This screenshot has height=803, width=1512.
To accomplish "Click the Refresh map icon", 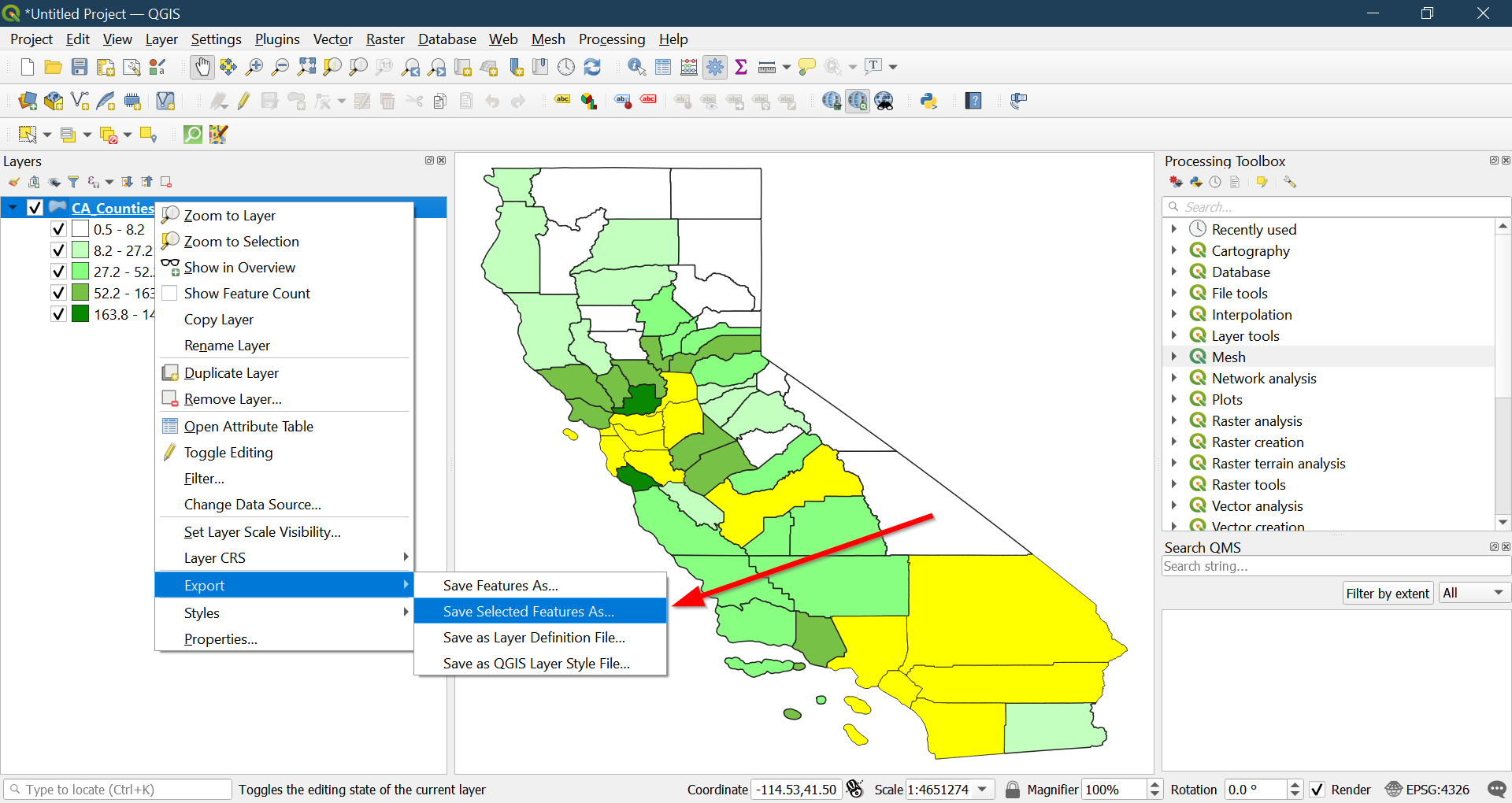I will coord(592,68).
